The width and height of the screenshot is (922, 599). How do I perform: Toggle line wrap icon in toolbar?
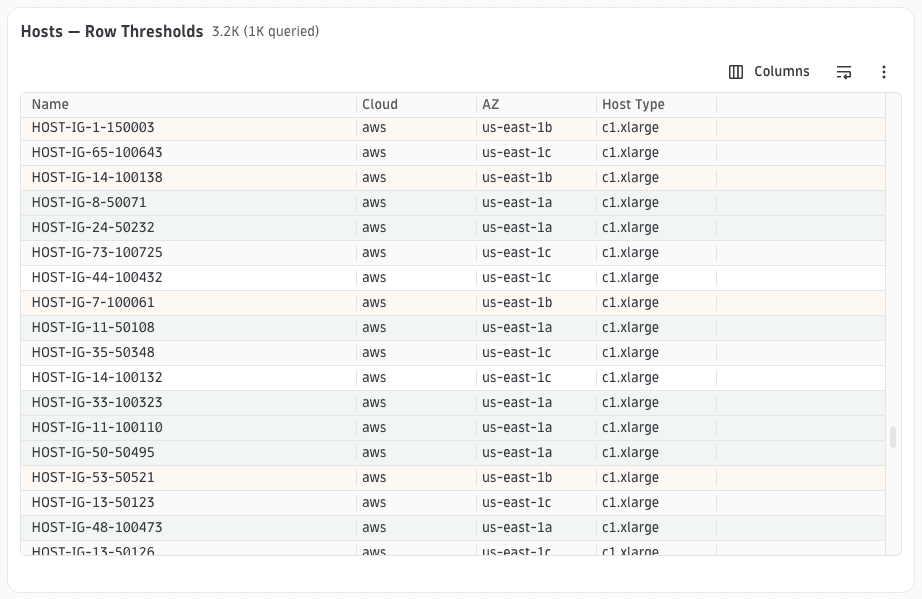tap(844, 72)
